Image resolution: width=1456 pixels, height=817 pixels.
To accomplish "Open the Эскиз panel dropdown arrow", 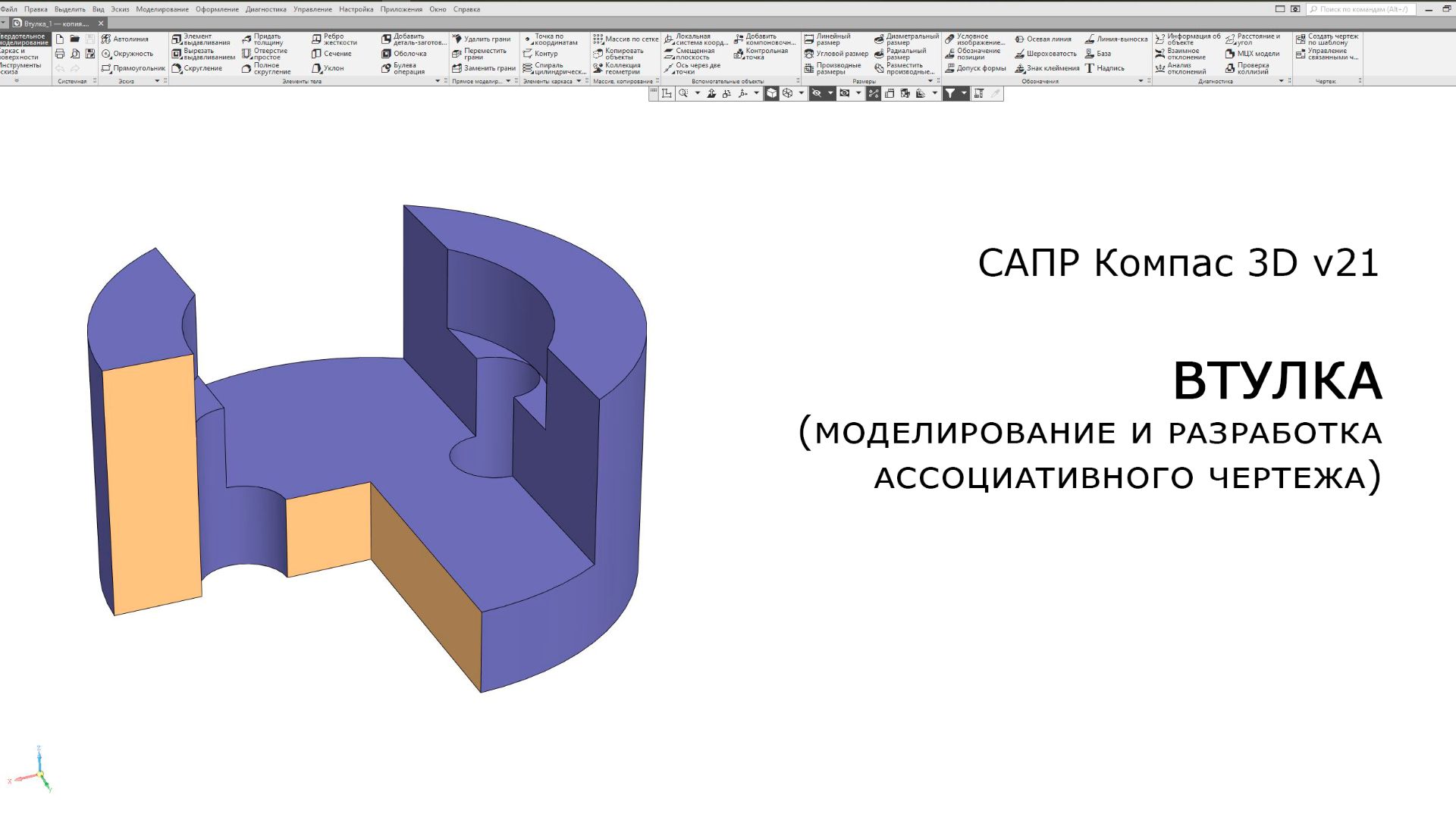I will 157,81.
